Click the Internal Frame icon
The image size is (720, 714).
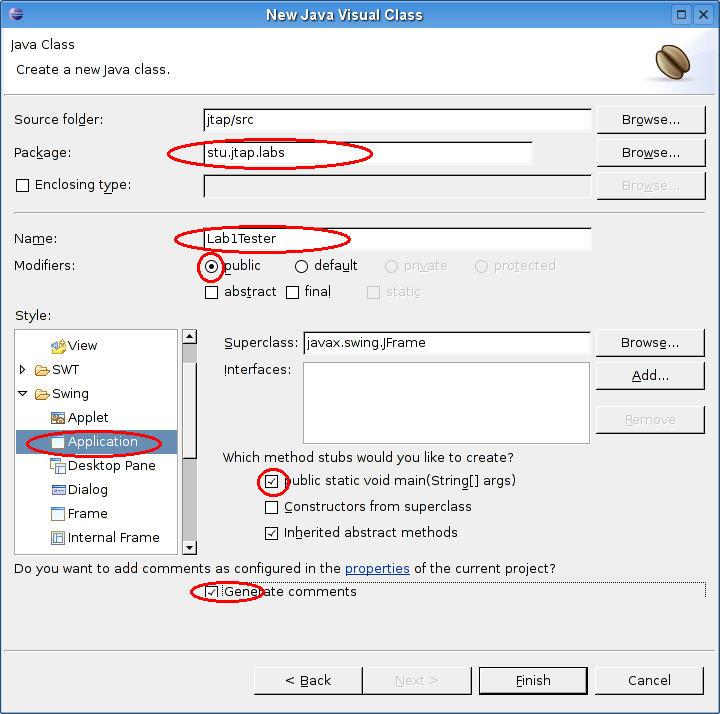[58, 538]
